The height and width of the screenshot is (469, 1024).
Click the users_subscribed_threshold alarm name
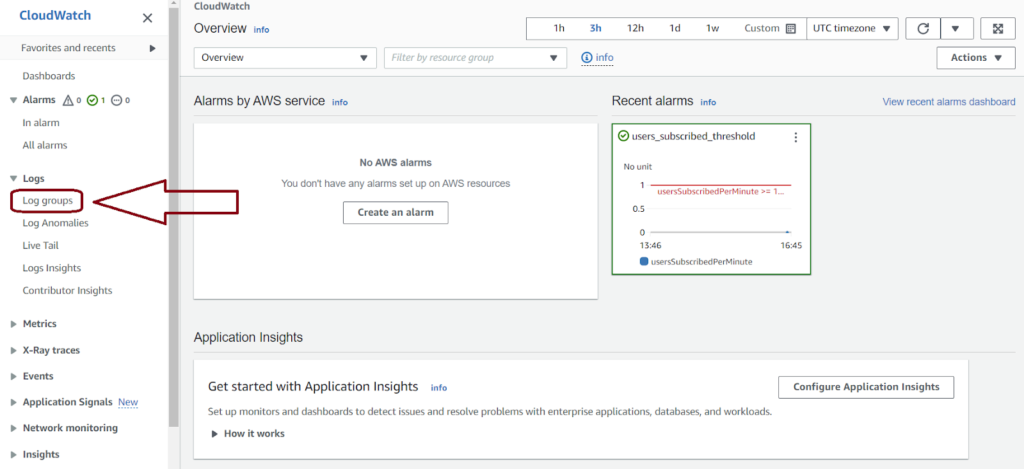coord(694,137)
